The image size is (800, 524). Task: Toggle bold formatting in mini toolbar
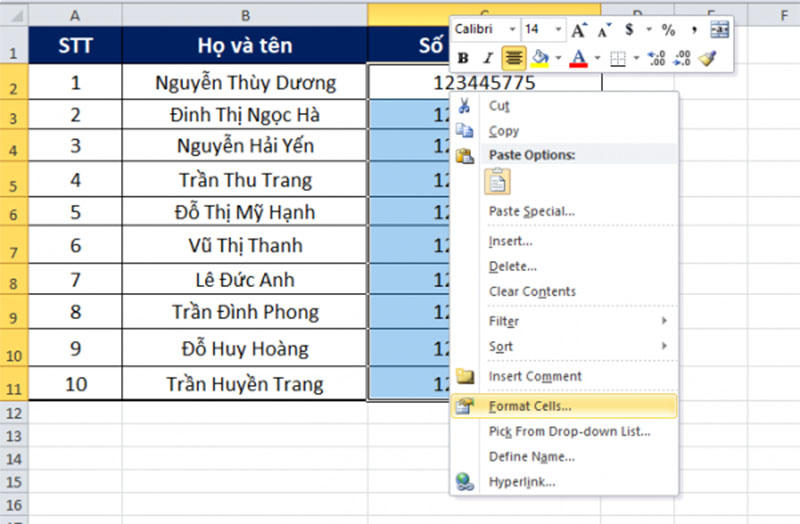click(463, 58)
